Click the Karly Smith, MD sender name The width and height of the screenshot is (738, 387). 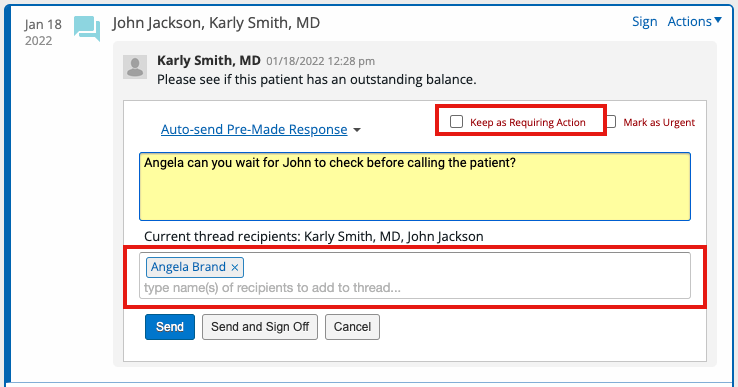click(209, 61)
